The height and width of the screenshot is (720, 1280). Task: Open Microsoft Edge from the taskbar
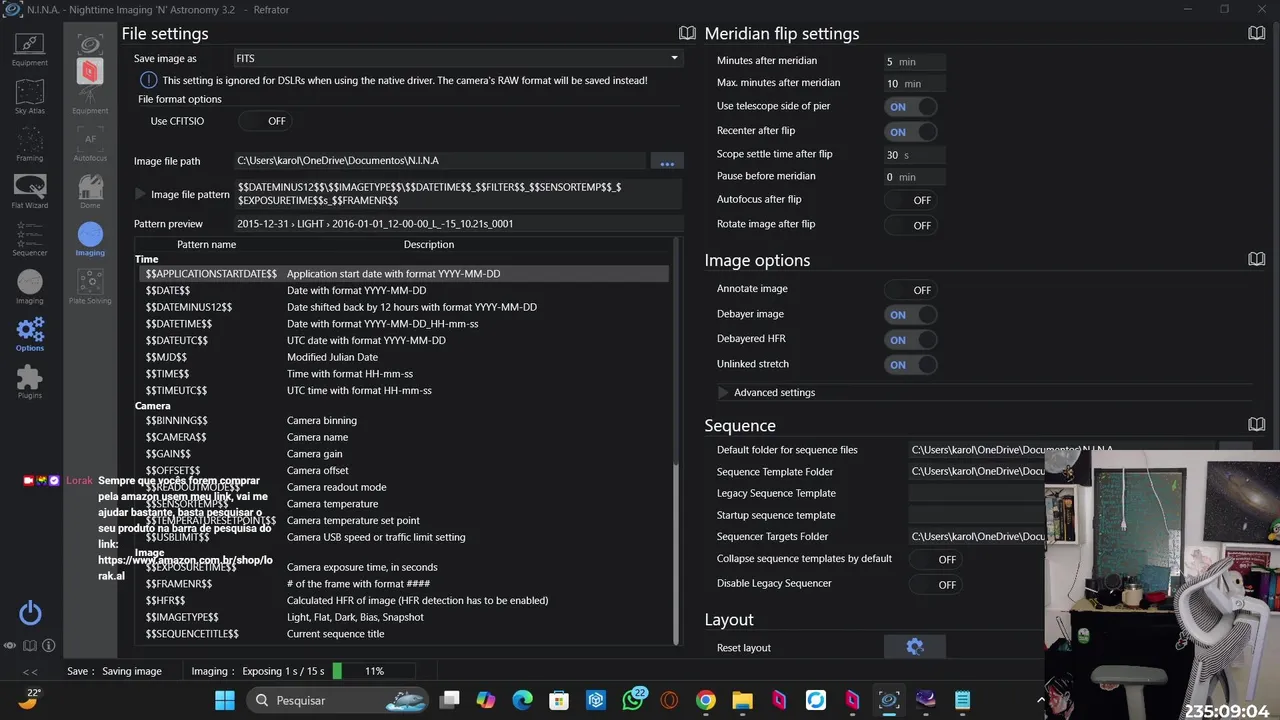522,700
